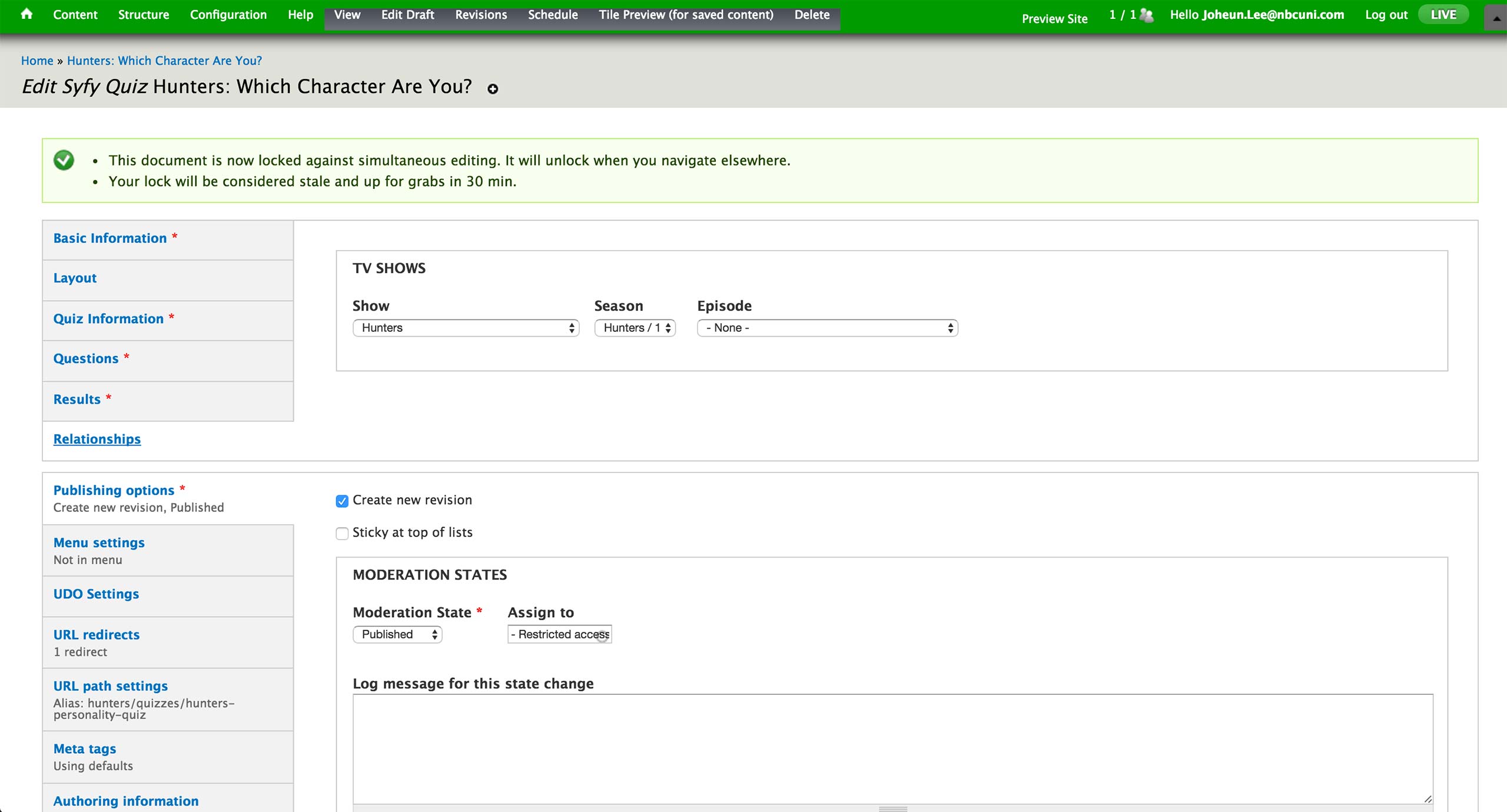
Task: Expand the Episode dropdown
Action: 827,328
